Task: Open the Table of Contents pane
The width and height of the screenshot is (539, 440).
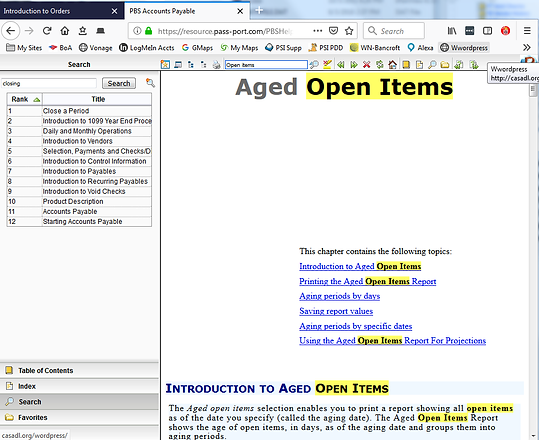Action: point(79,370)
